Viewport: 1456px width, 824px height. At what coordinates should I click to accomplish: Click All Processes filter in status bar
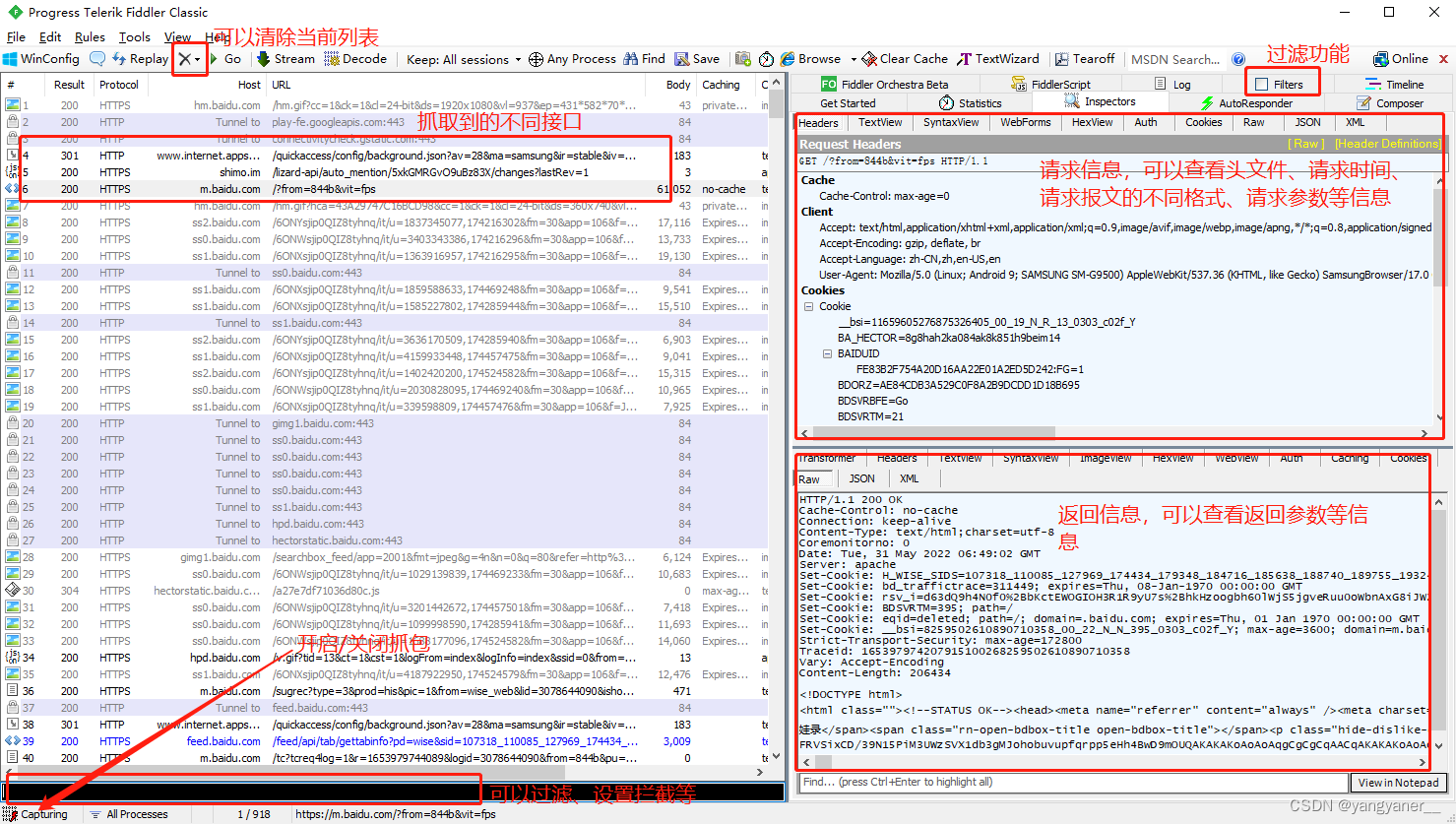[x=129, y=814]
